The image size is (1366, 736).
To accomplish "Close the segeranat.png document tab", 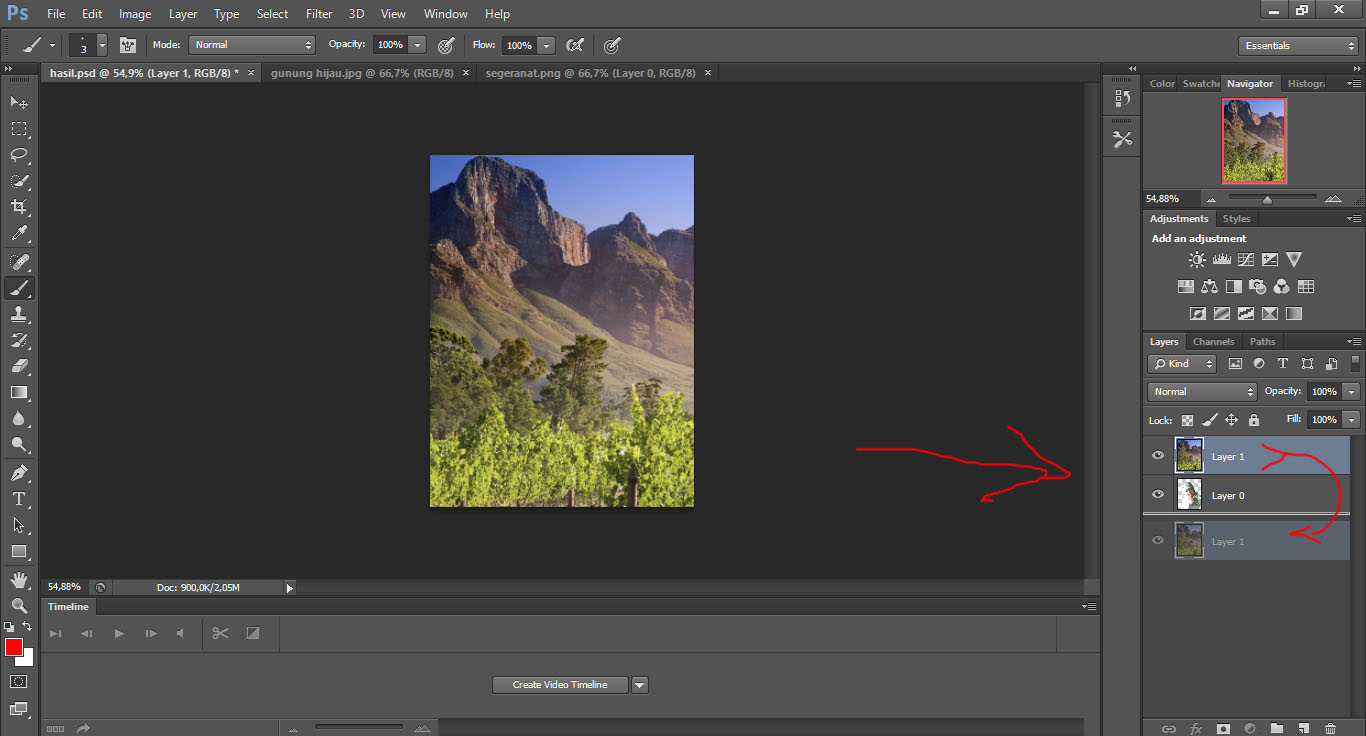I will click(708, 73).
